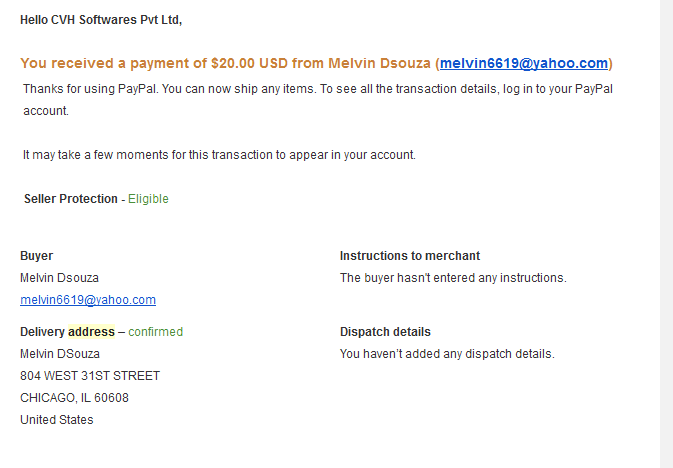Click 'Melvin DSouza' name under Delivery address
This screenshot has width=673, height=468.
click(60, 354)
